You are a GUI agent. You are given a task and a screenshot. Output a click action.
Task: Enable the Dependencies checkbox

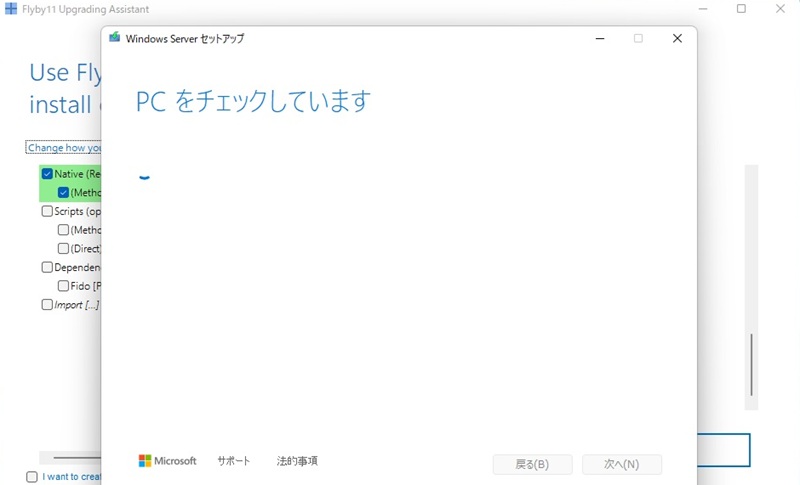[47, 267]
